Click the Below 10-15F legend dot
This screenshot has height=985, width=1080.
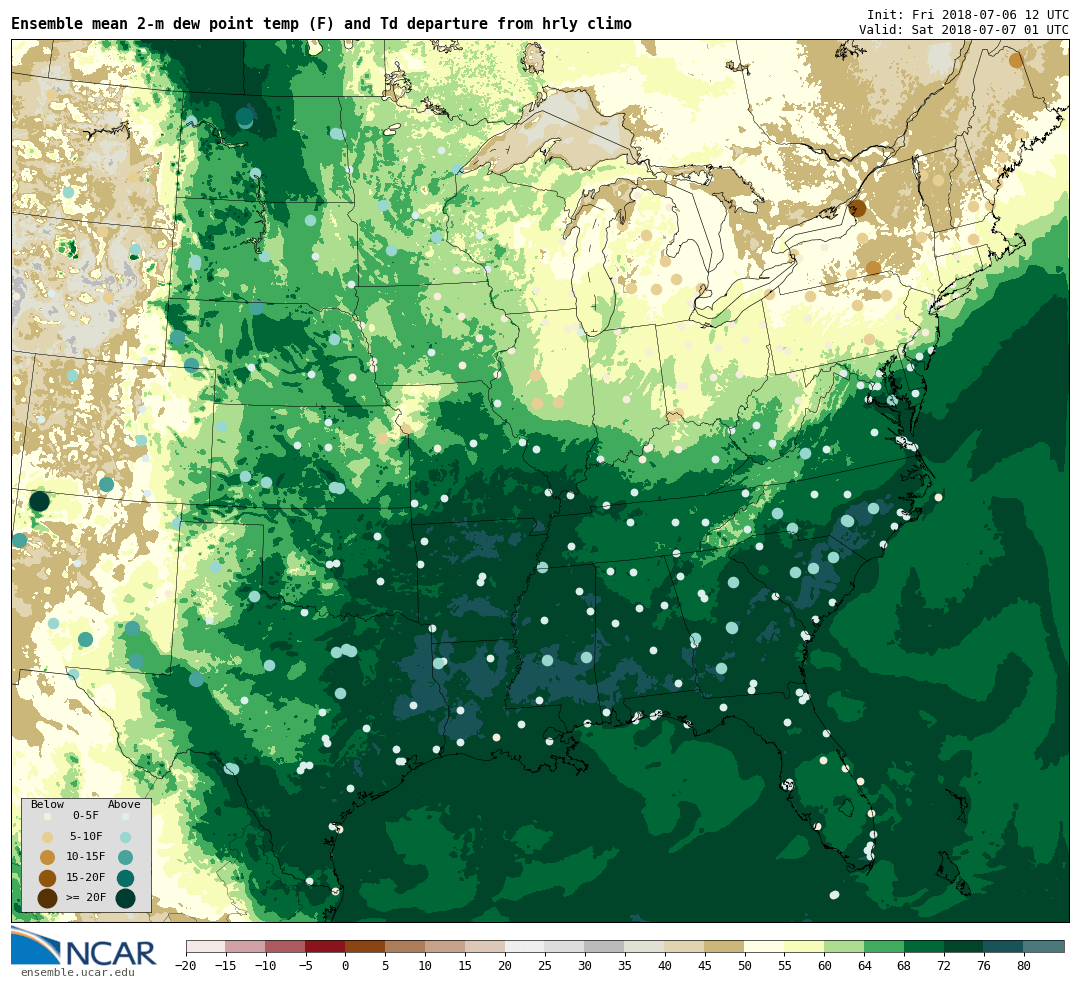click(x=47, y=858)
